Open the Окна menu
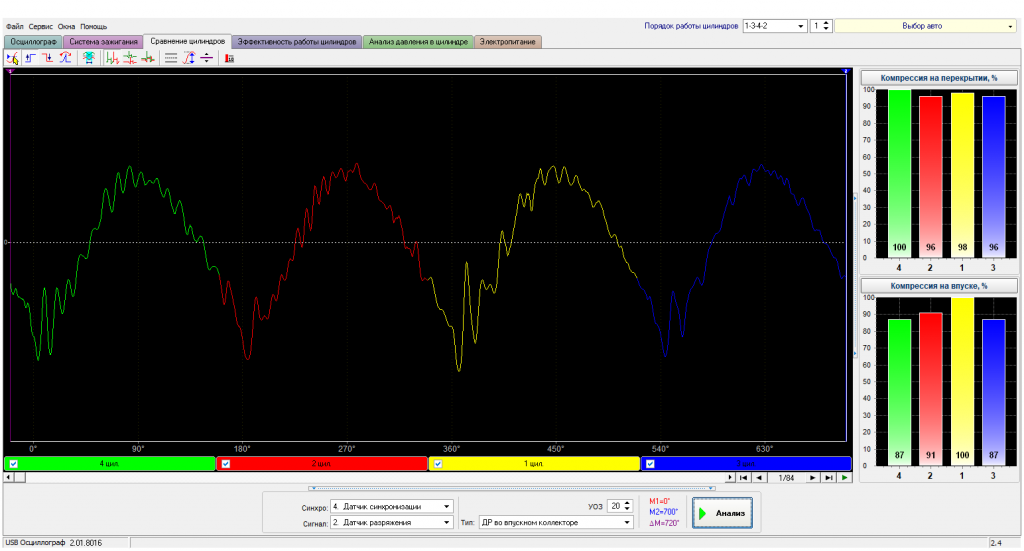This screenshot has height=551, width=1024. pos(66,27)
